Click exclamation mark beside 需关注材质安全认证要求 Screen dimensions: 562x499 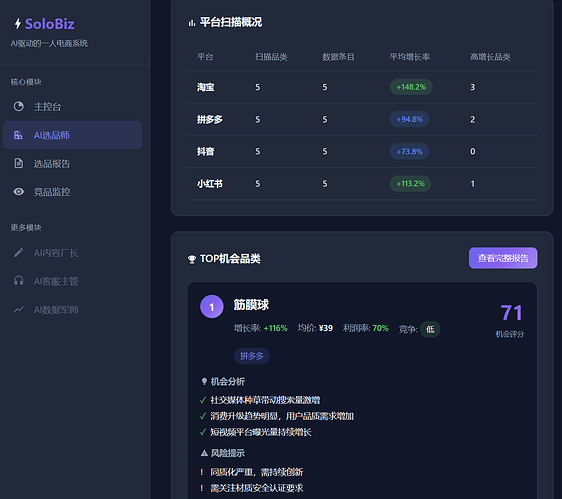pos(202,488)
